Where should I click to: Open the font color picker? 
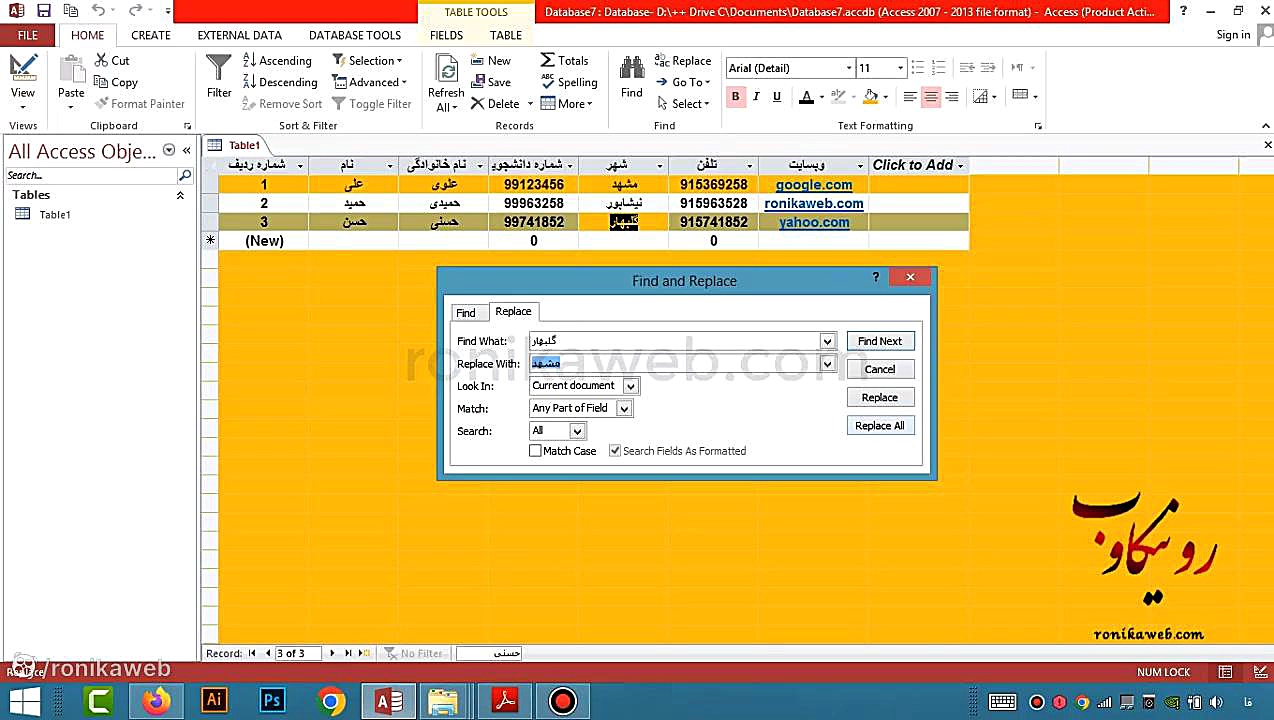[x=821, y=97]
